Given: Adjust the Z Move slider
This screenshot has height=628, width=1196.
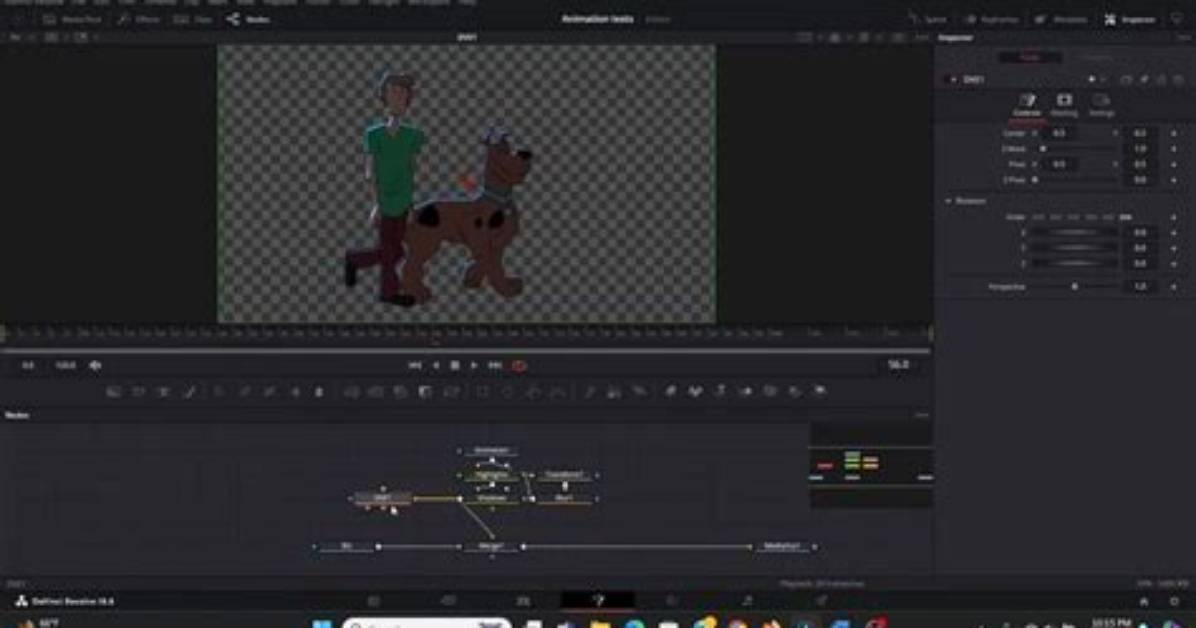Looking at the screenshot, I should [1077, 149].
